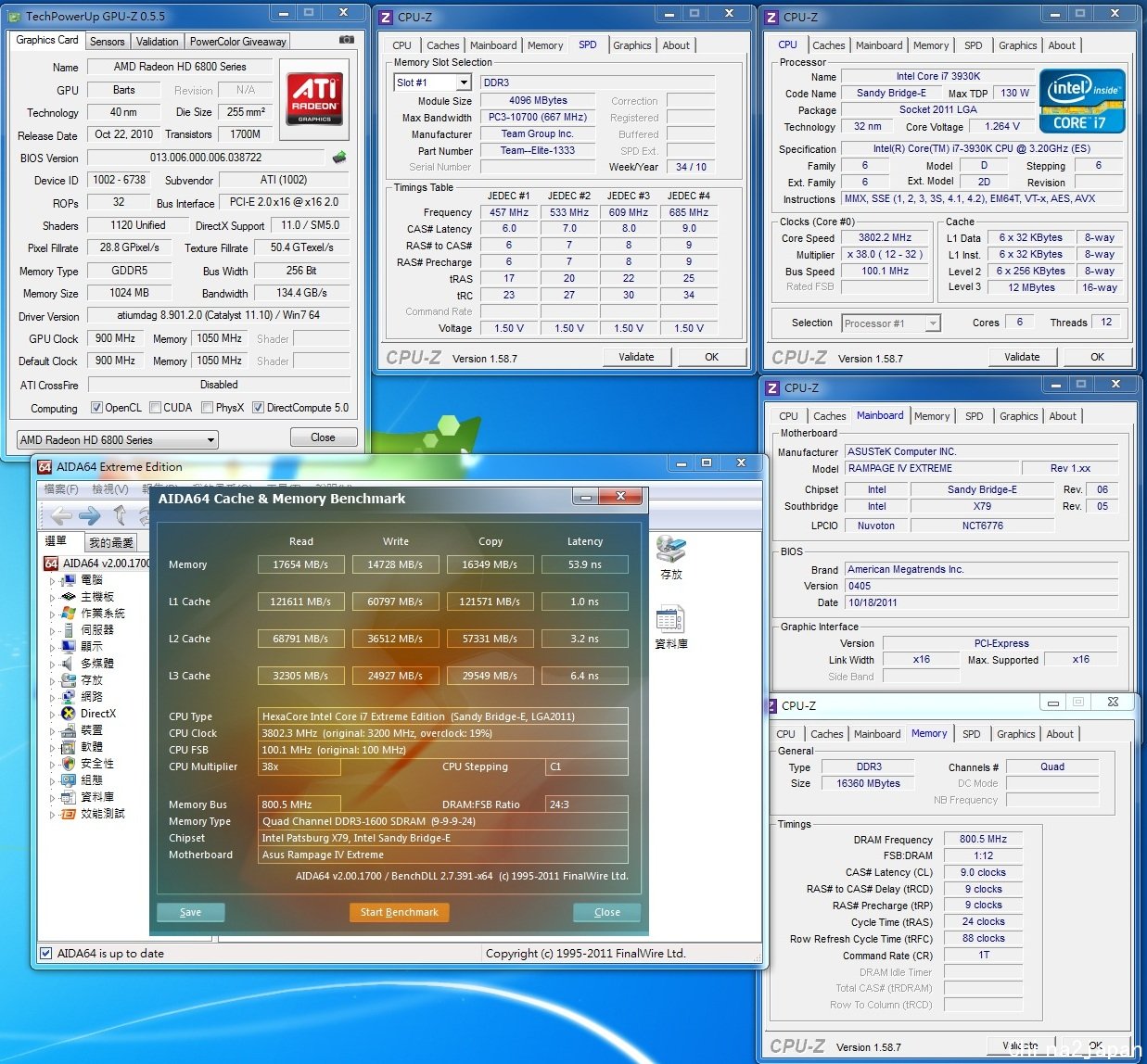Click OK in the CPU-Z CPU window
The image size is (1147, 1064).
tap(1097, 357)
